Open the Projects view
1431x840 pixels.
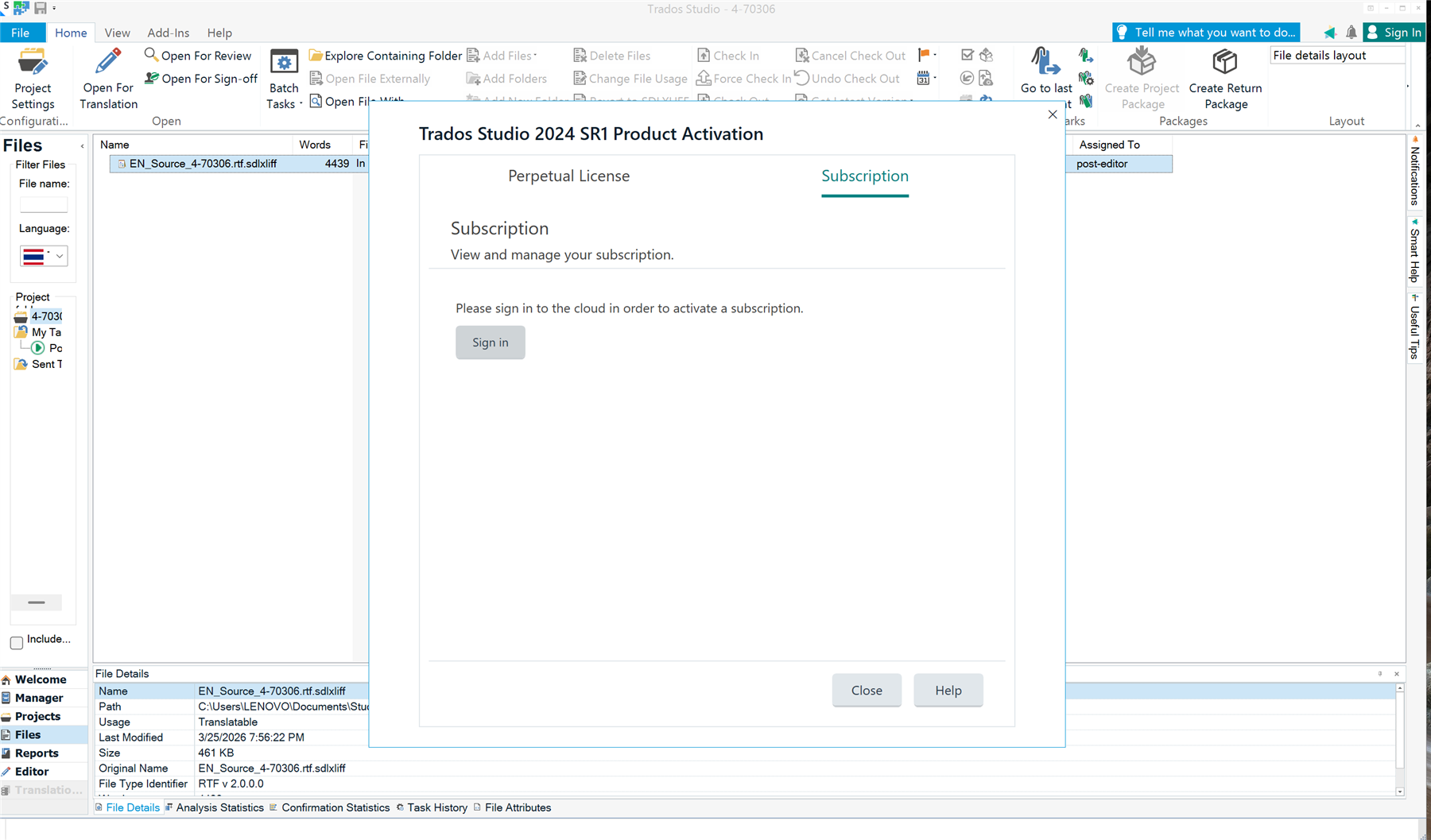click(x=37, y=716)
